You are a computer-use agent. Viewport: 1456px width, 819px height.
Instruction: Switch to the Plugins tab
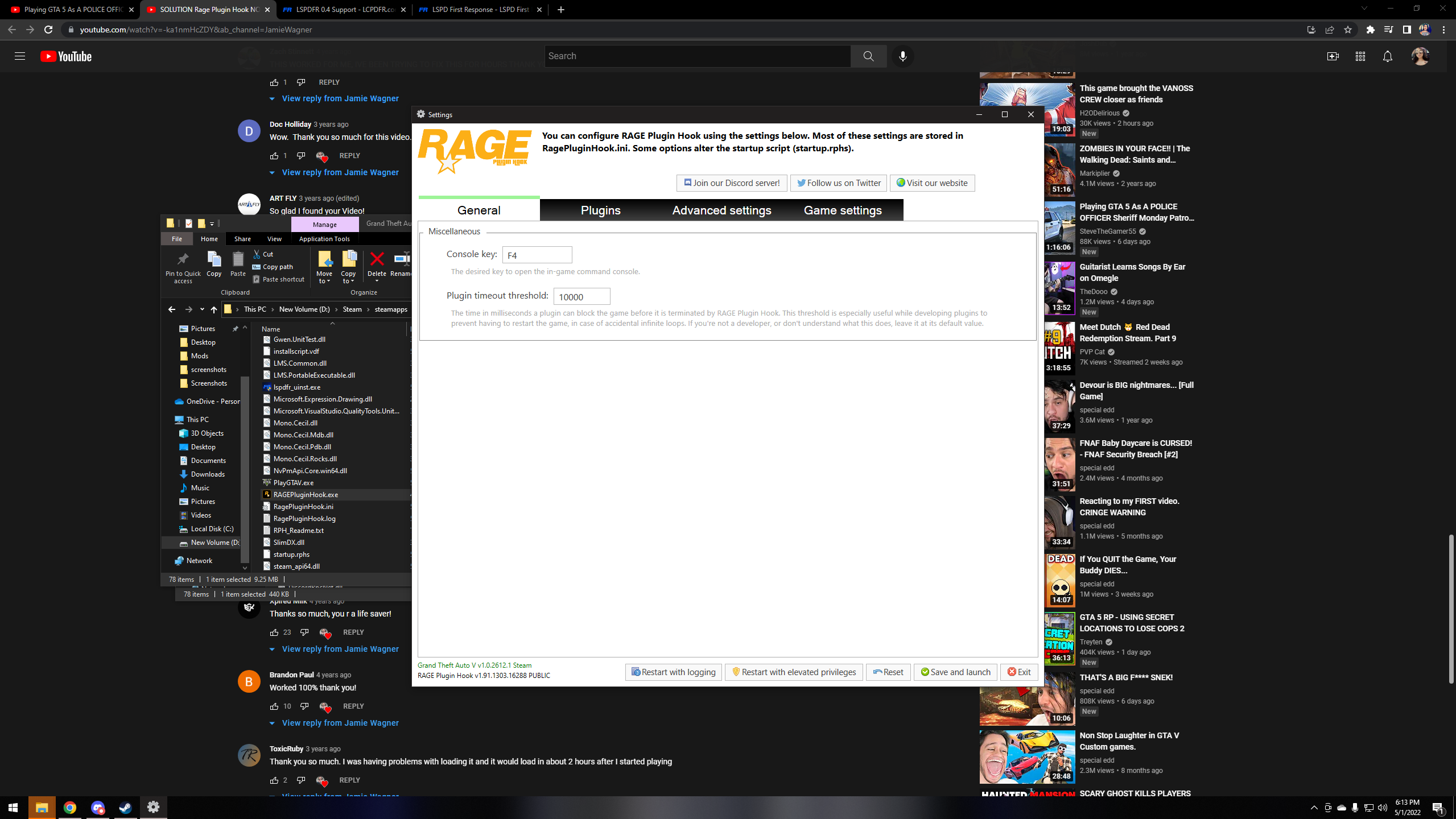click(600, 210)
